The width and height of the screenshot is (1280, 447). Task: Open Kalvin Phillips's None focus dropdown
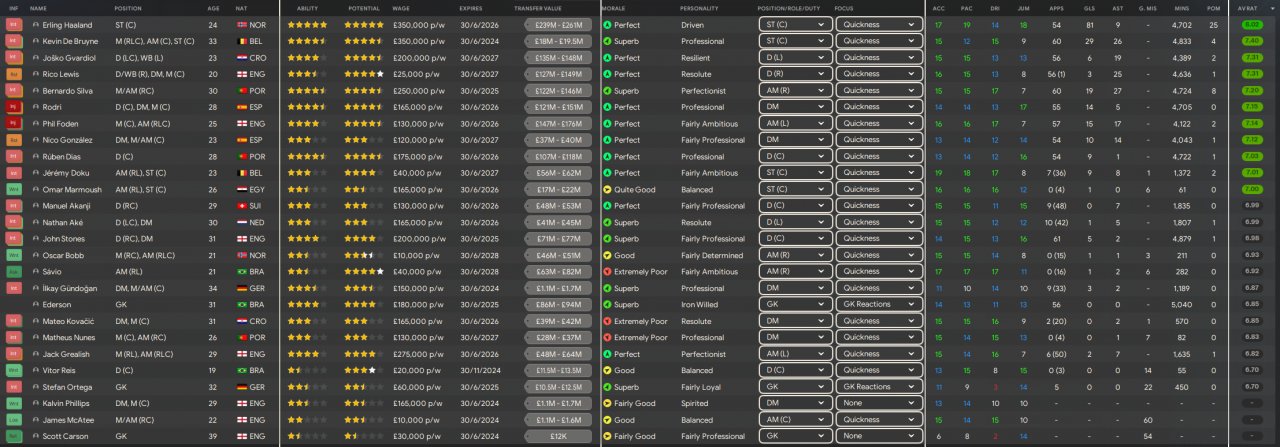point(879,404)
